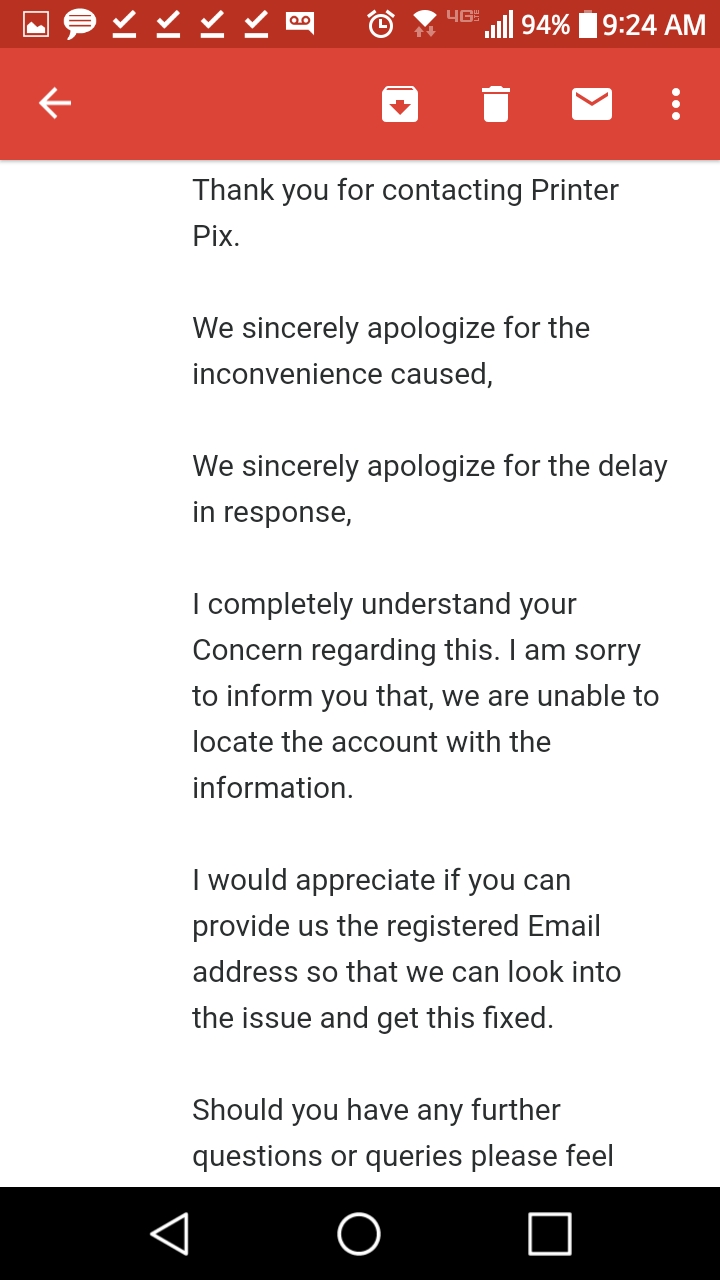Image resolution: width=720 pixels, height=1280 pixels.
Task: Delete the email using trash icon
Action: 496,104
